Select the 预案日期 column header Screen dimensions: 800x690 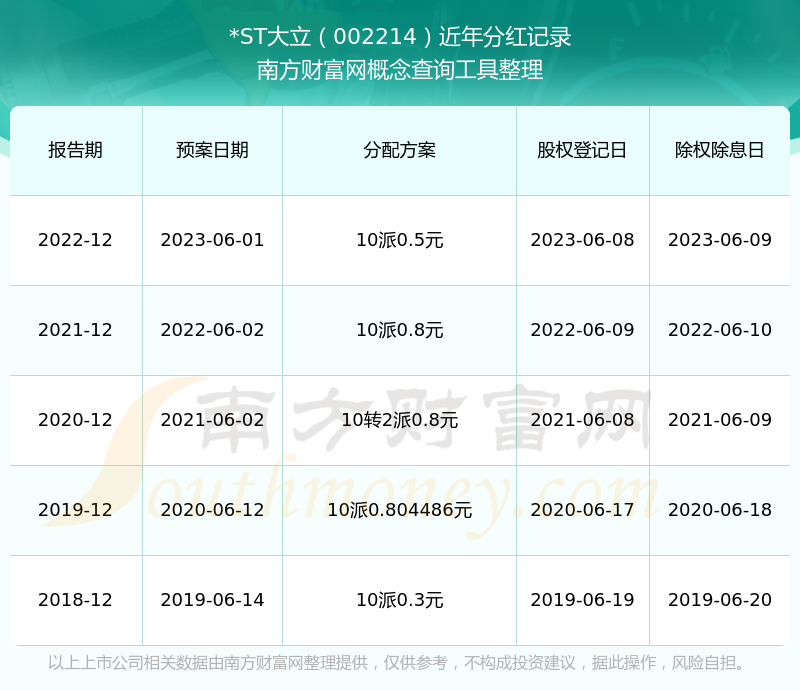coord(212,150)
